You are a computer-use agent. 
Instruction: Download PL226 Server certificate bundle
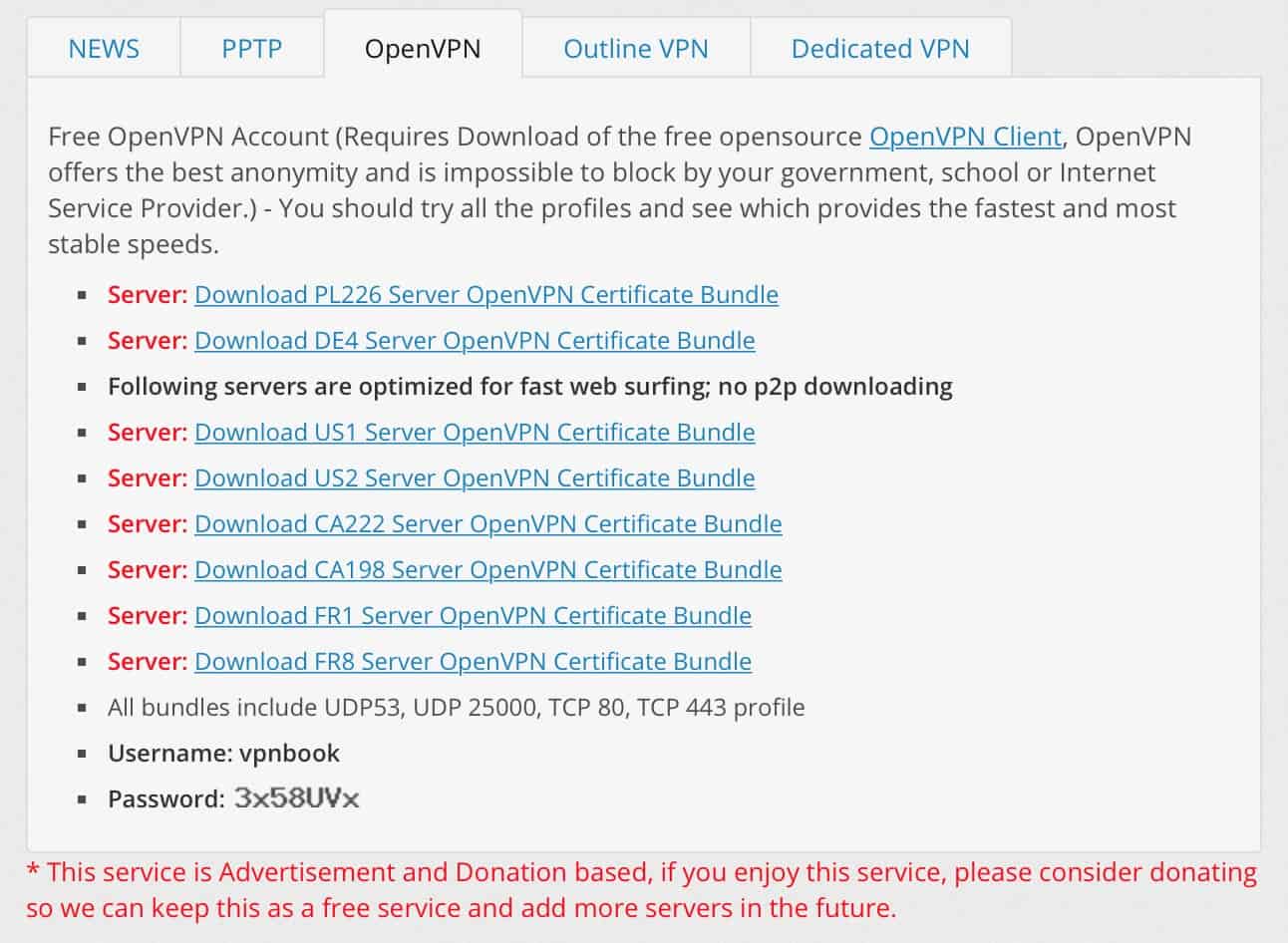pos(486,295)
